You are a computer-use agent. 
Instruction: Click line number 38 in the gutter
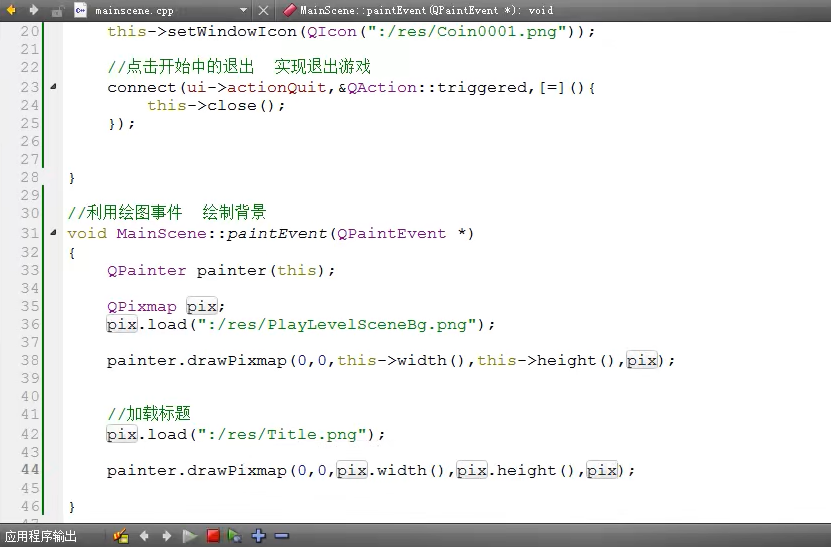pyautogui.click(x=30, y=360)
